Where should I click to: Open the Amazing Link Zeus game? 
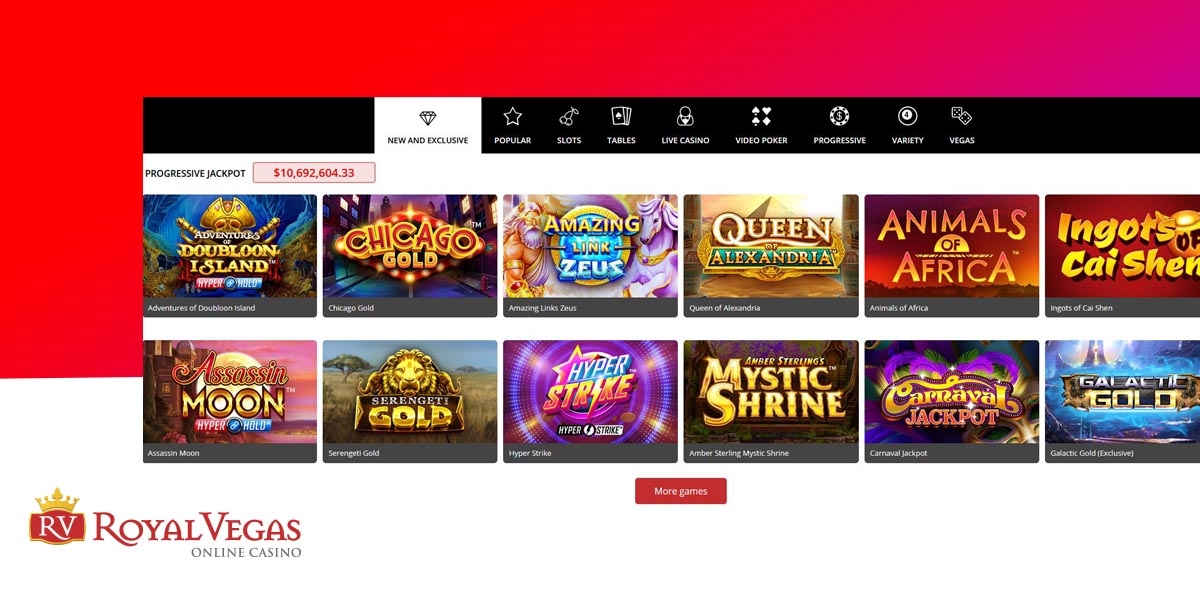590,246
